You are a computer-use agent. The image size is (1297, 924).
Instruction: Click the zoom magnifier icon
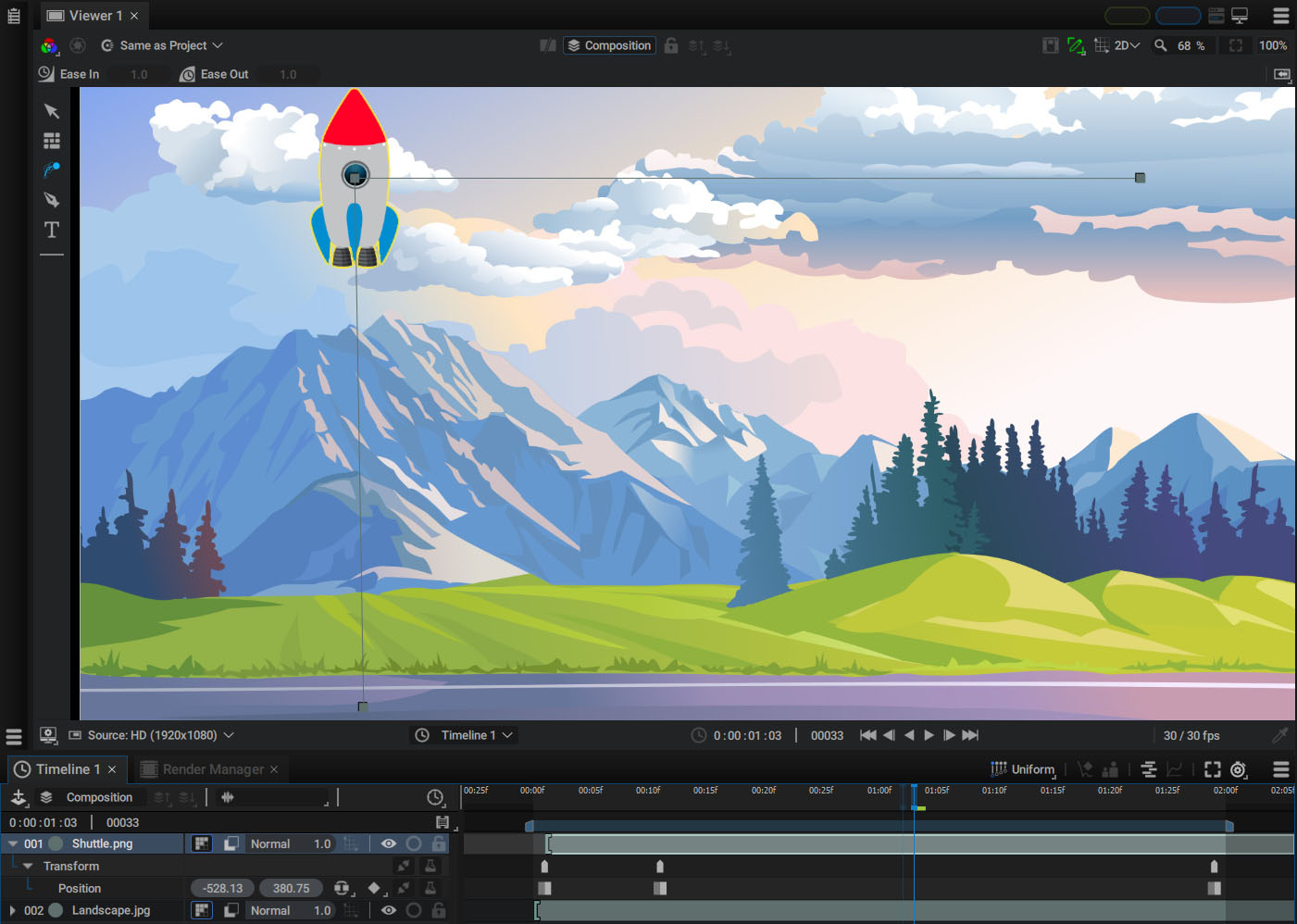1160,45
